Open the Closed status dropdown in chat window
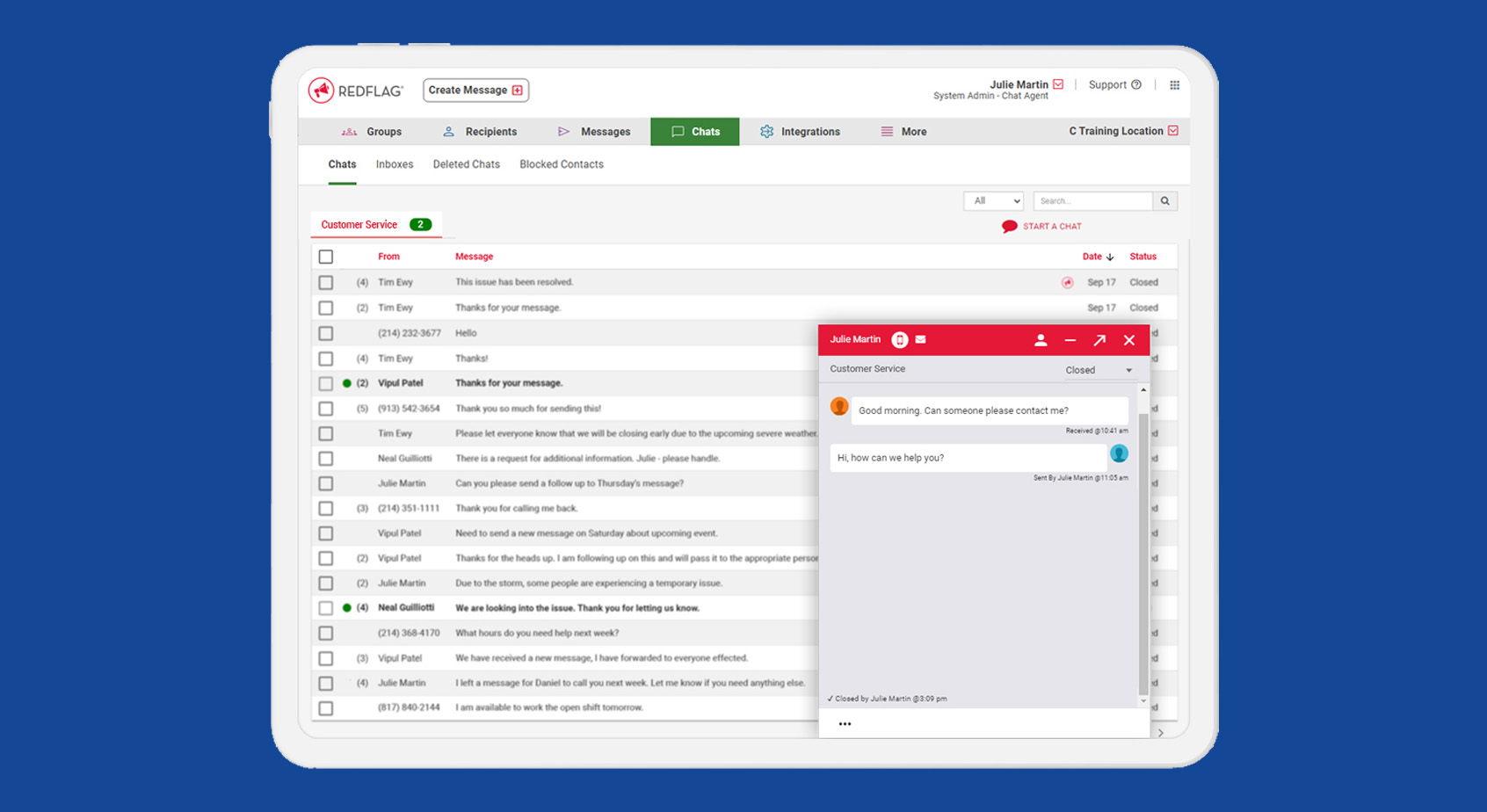 [1098, 369]
